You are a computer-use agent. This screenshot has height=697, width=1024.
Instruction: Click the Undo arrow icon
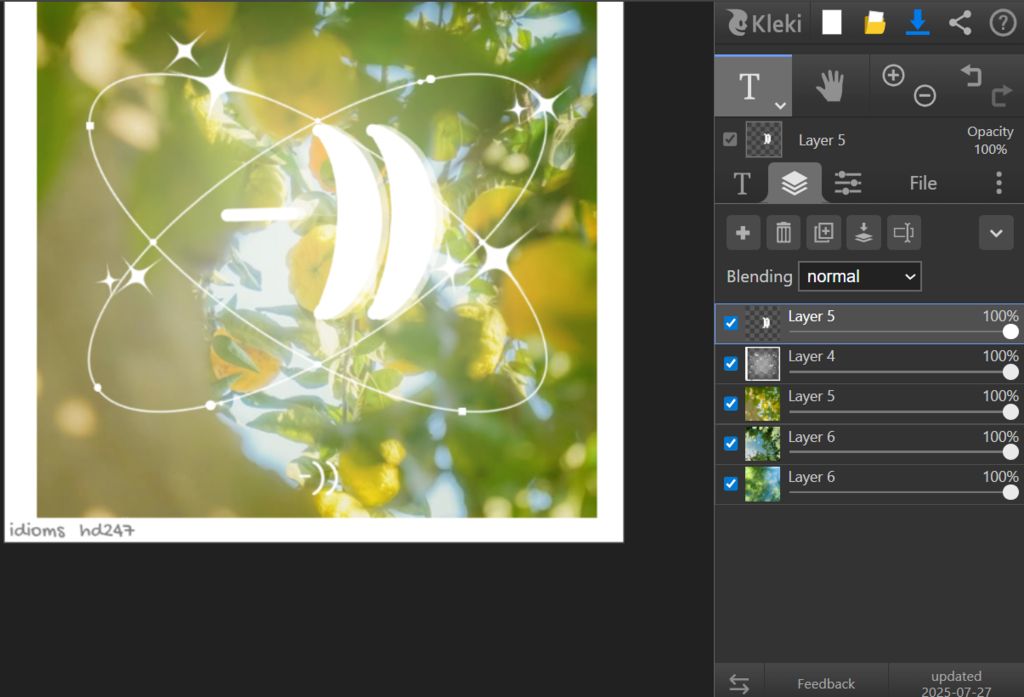click(971, 75)
